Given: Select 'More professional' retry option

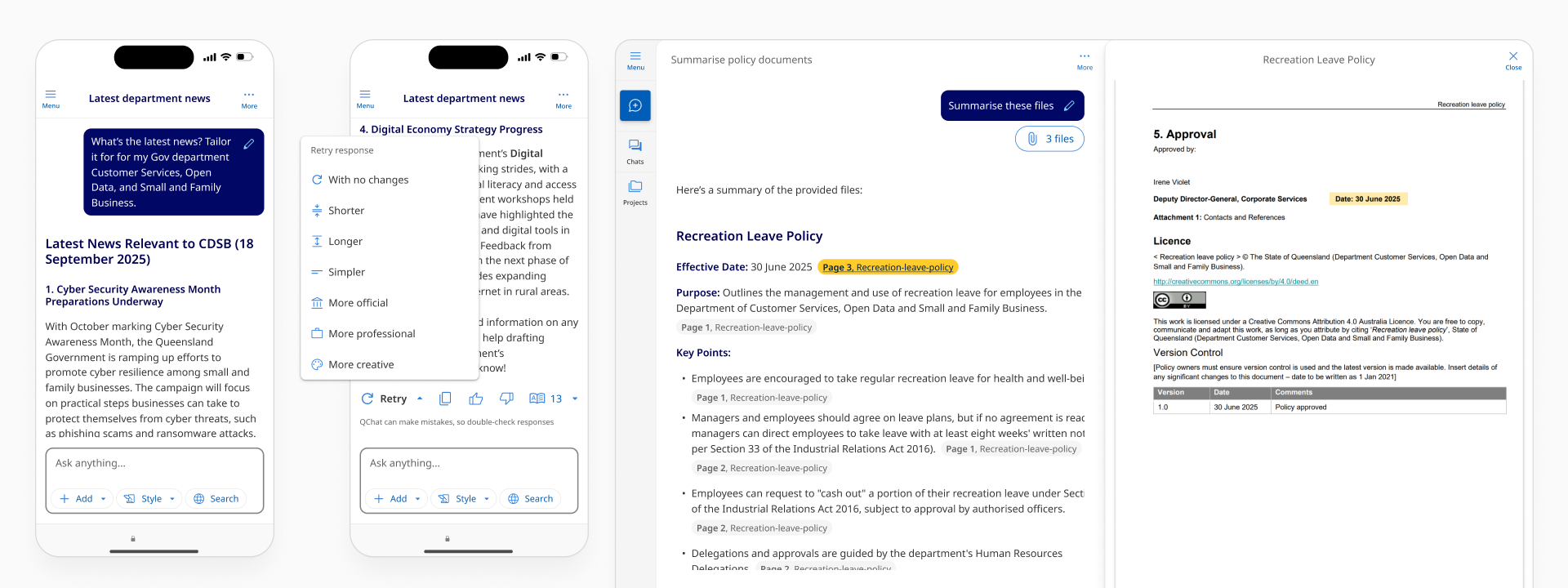Looking at the screenshot, I should pyautogui.click(x=390, y=334).
